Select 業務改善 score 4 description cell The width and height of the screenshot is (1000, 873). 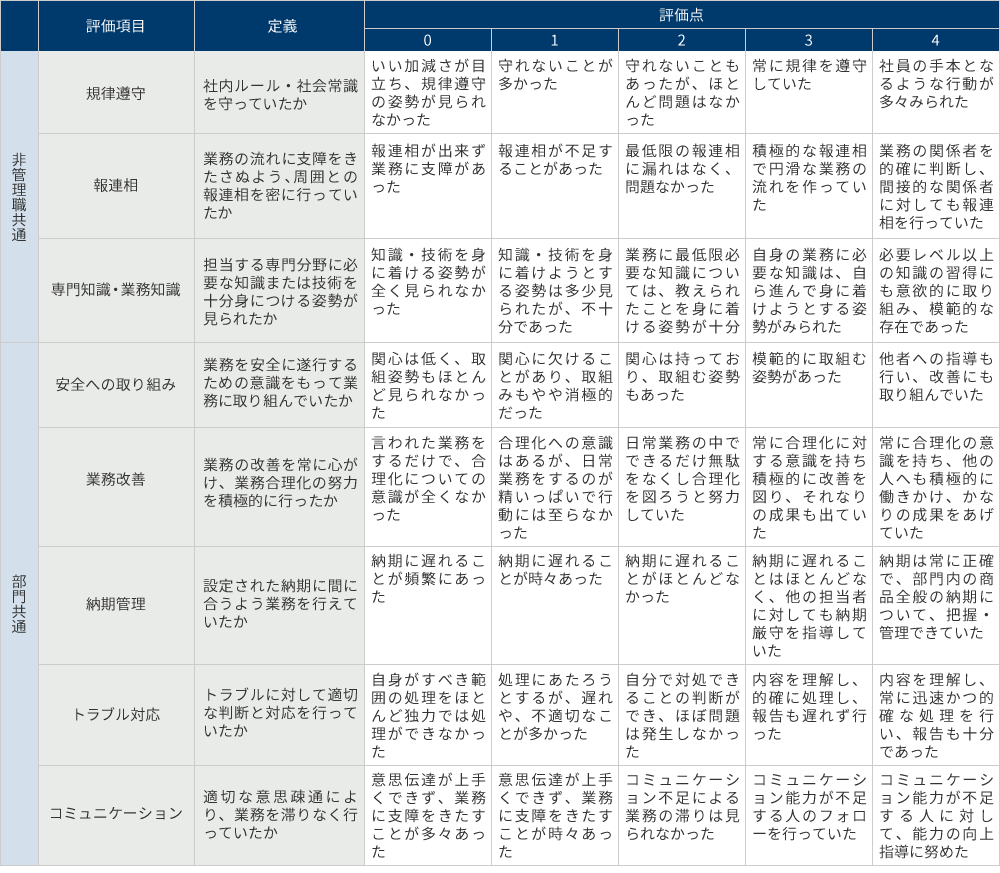[935, 486]
